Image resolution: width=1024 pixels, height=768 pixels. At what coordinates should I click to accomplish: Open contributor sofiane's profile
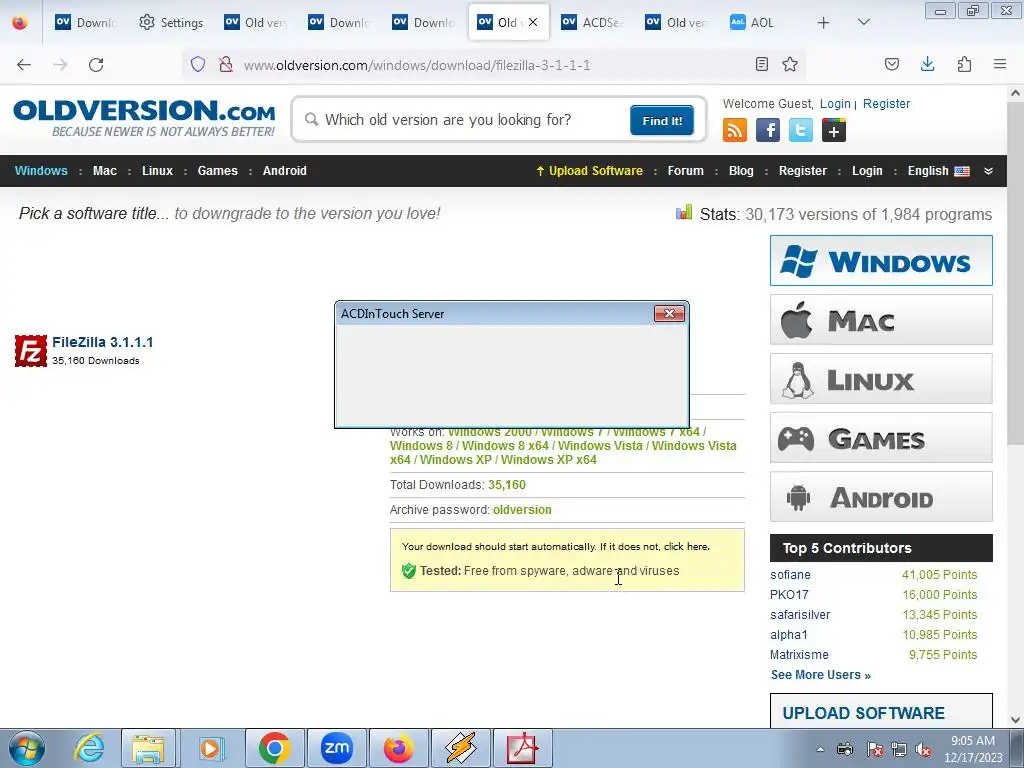point(790,575)
